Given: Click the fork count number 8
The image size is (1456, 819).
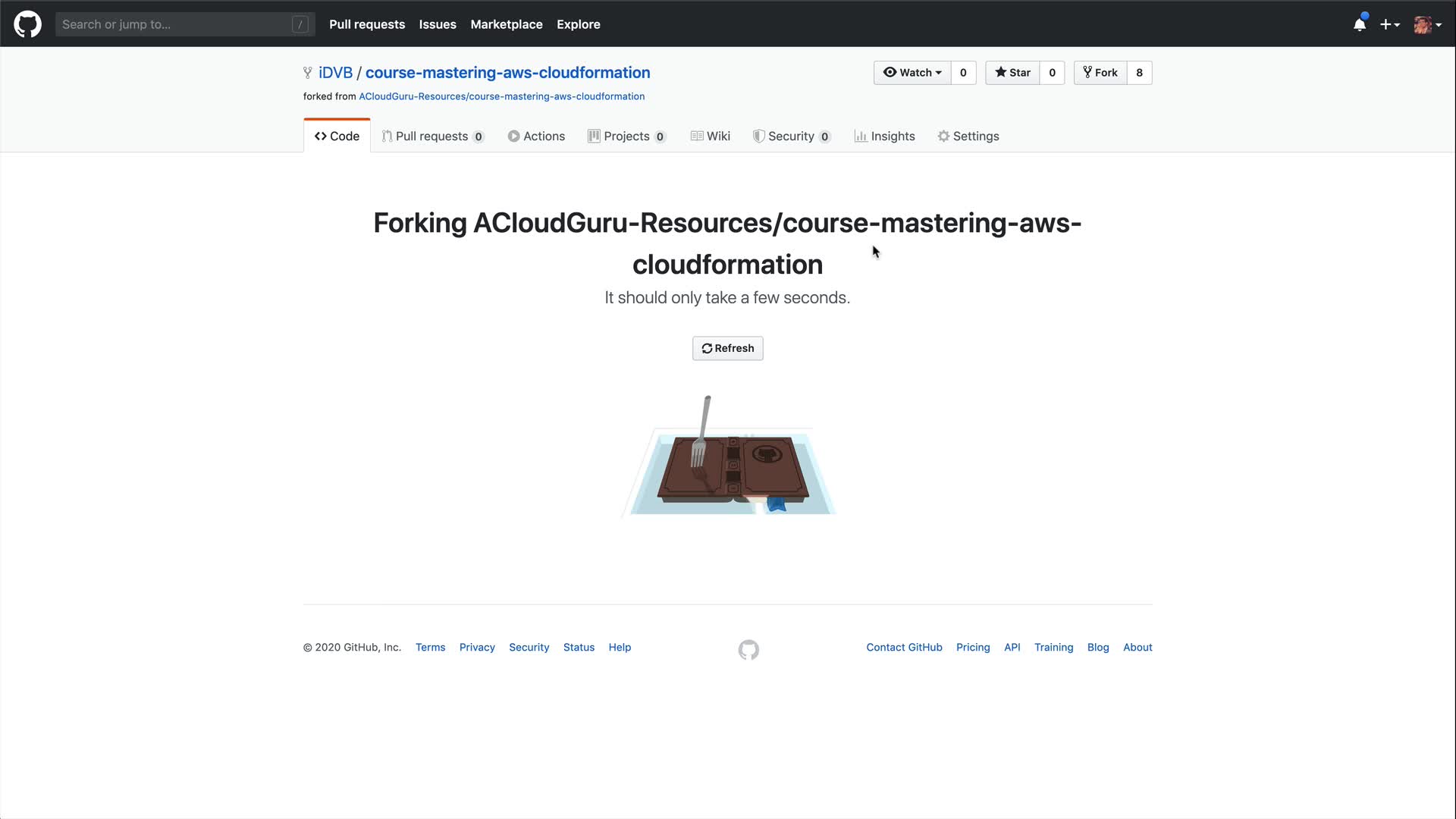Looking at the screenshot, I should [x=1139, y=73].
